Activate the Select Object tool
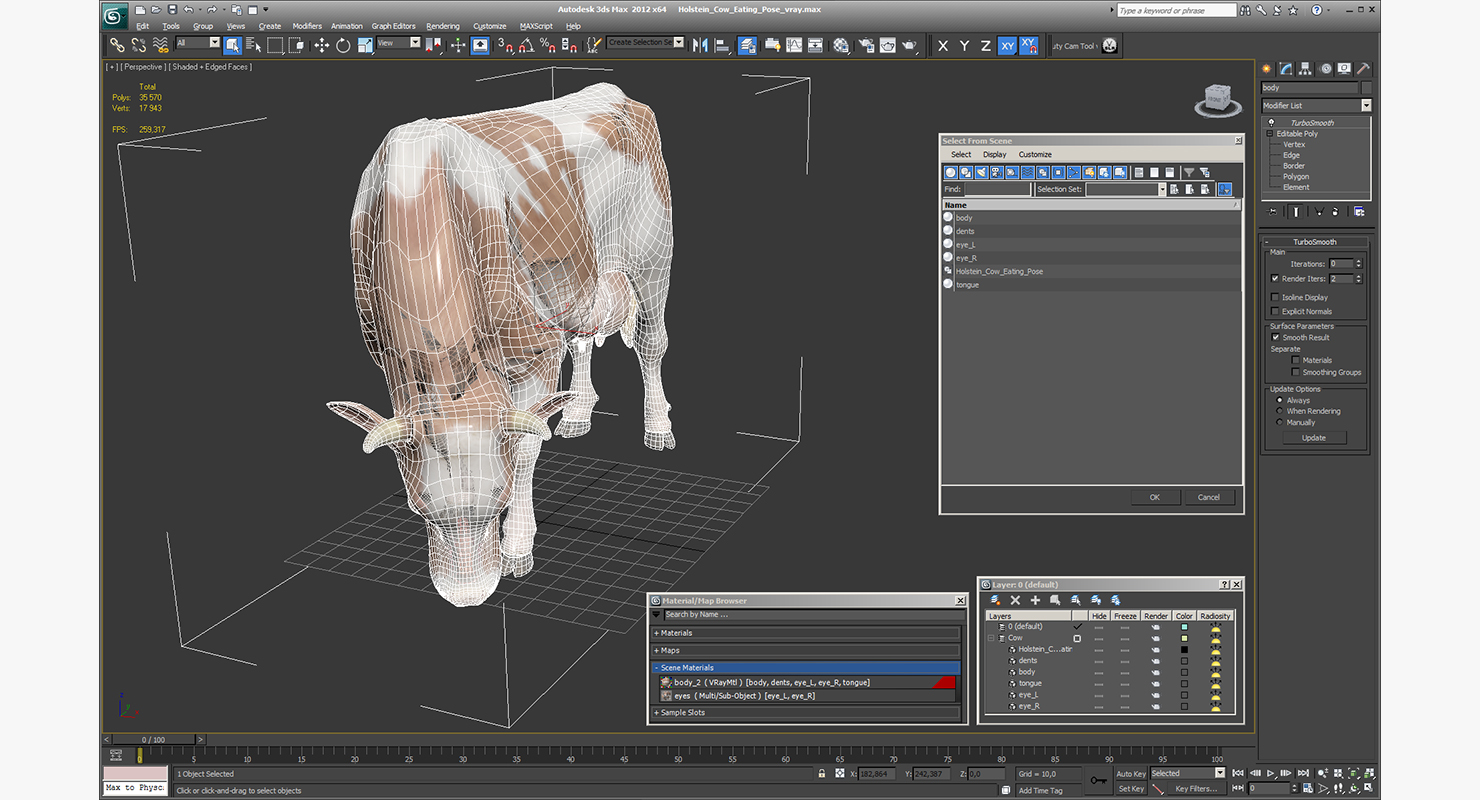Image resolution: width=1480 pixels, height=800 pixels. [232, 45]
